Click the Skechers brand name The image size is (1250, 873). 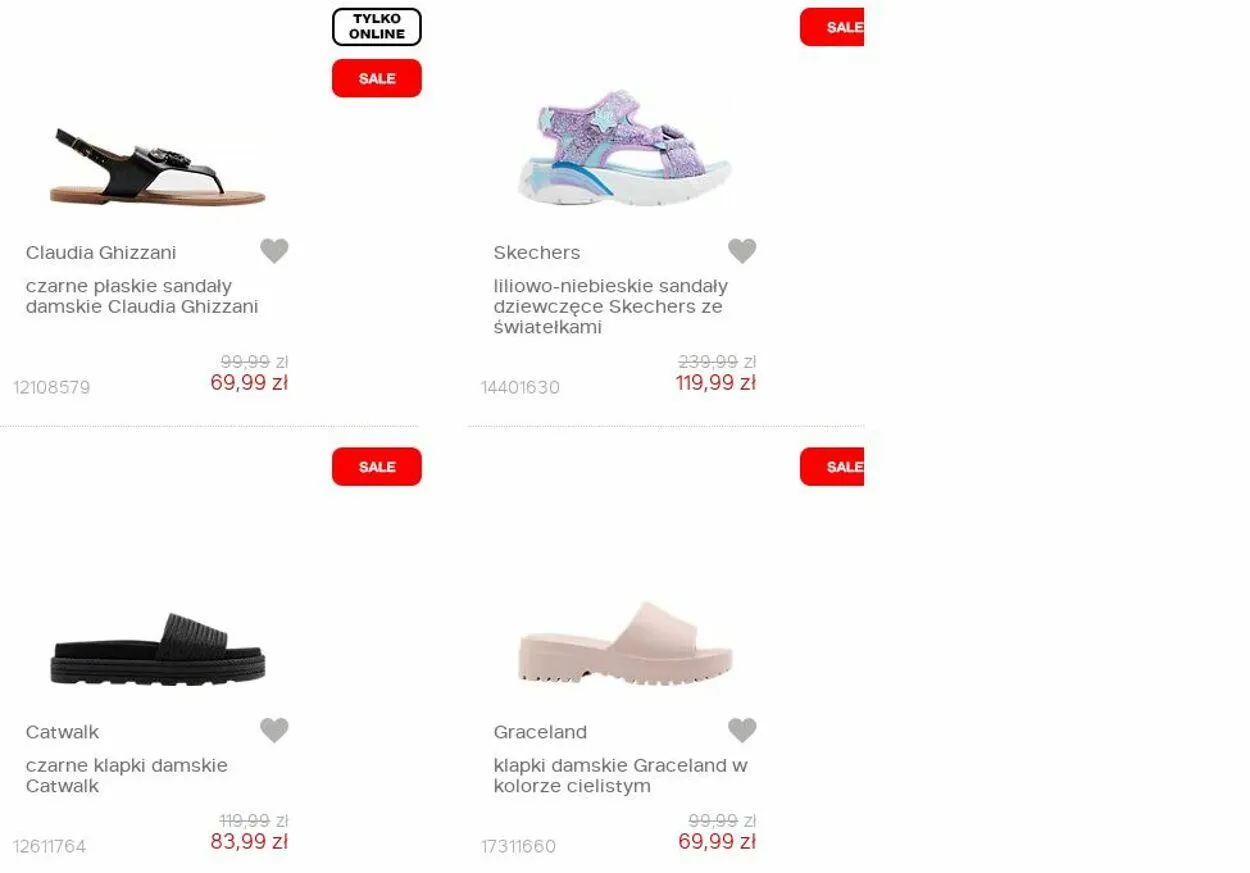click(537, 253)
